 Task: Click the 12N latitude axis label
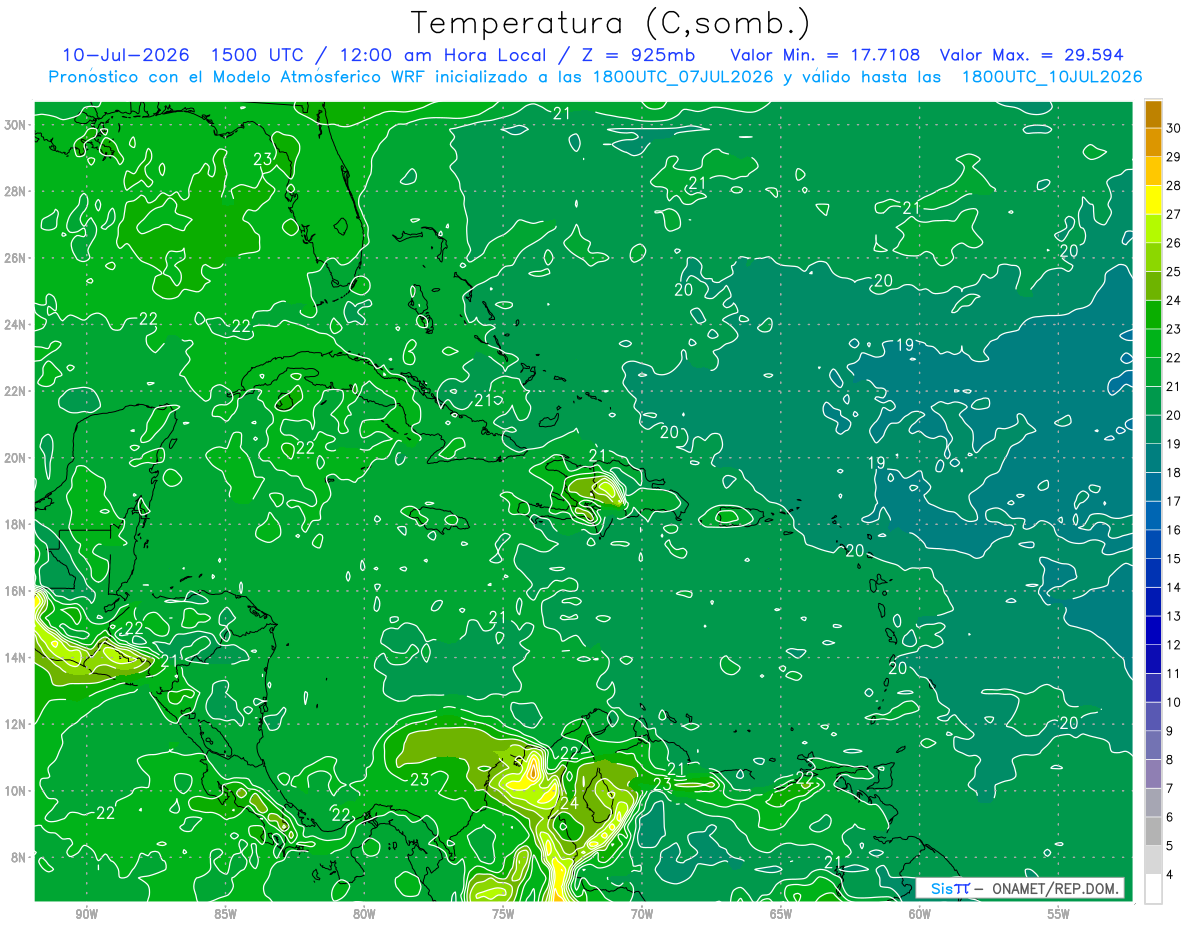(x=15, y=724)
